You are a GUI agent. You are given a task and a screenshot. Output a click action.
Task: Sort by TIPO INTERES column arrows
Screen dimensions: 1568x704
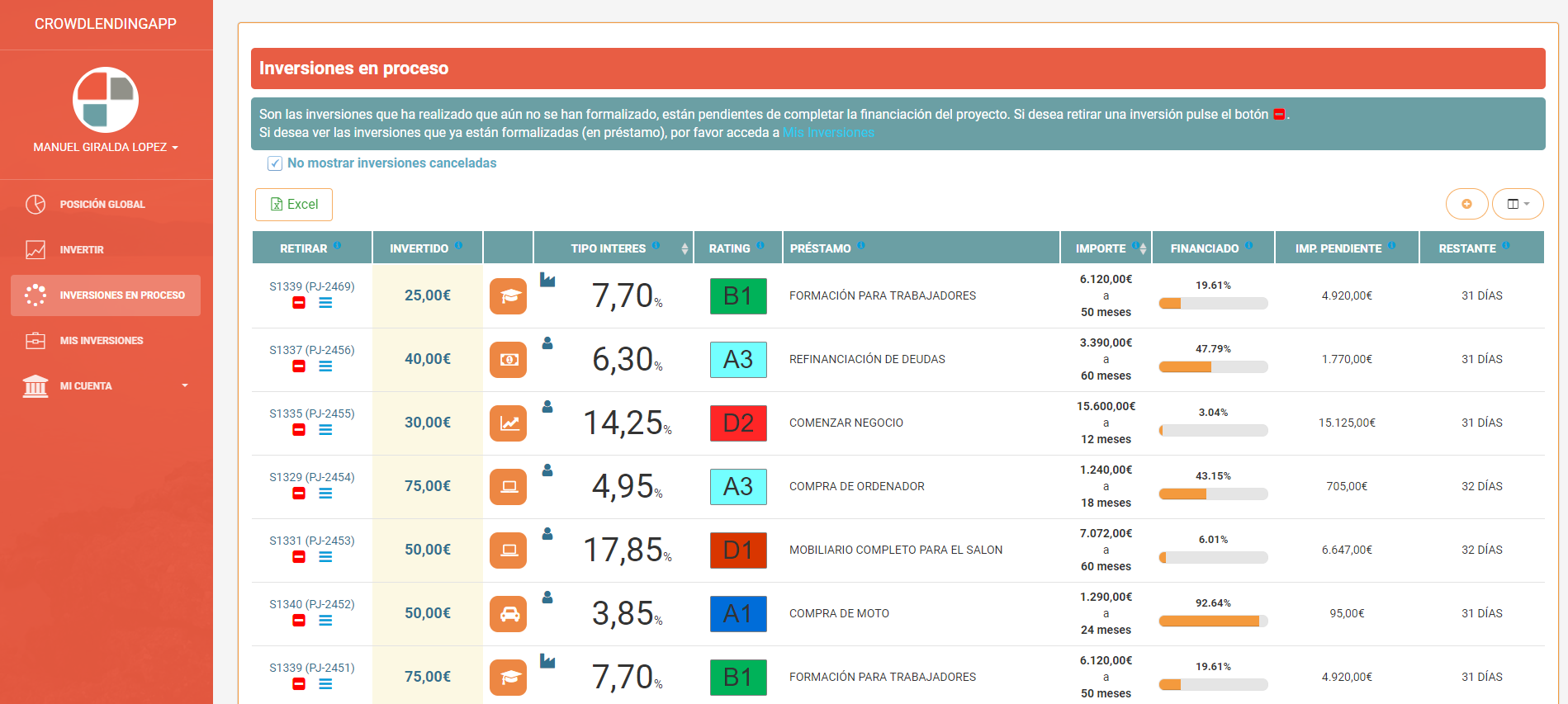pyautogui.click(x=685, y=248)
